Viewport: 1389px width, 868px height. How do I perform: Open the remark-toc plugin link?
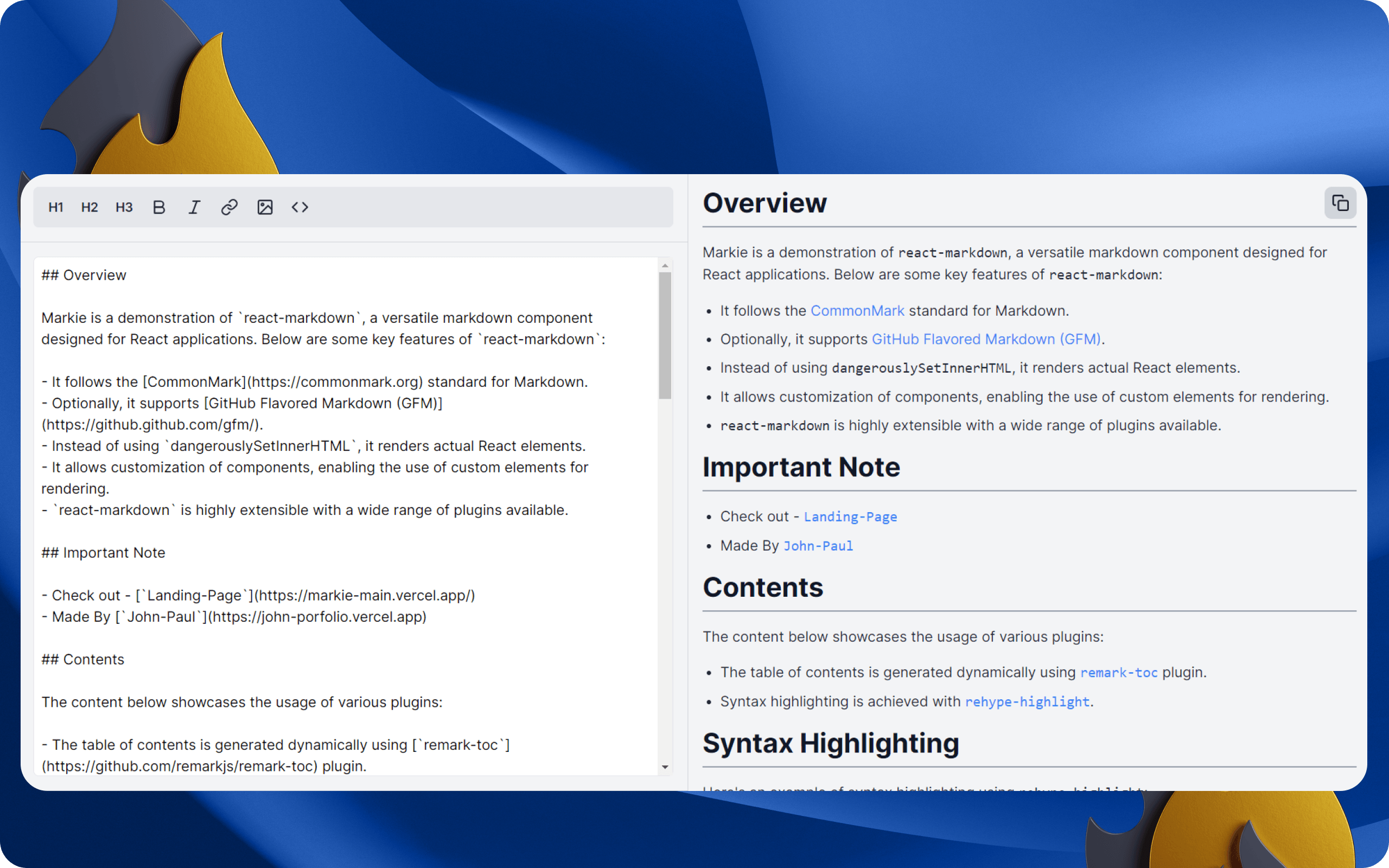click(1119, 673)
